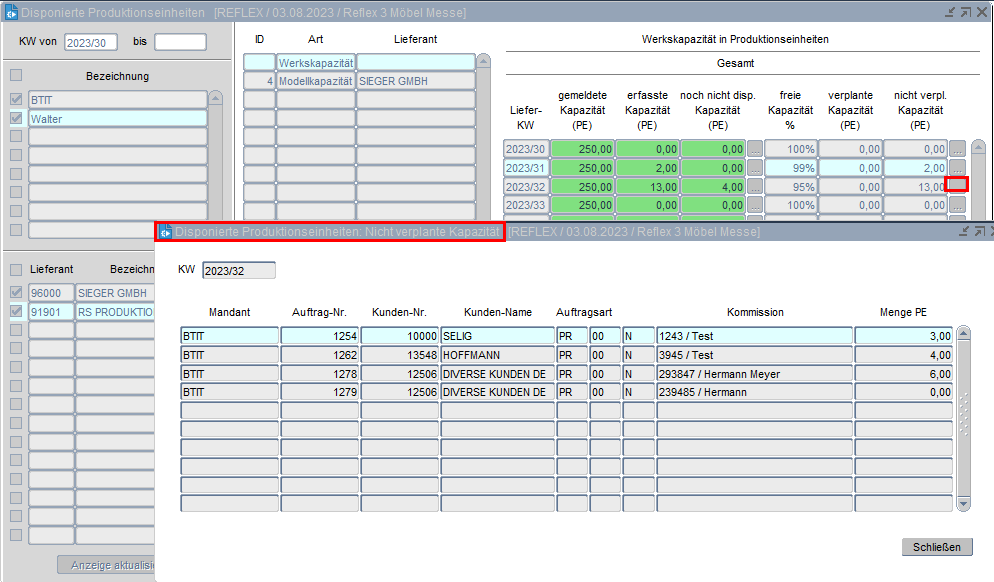Screen dimensions: 994x582
Task: Toggle the Walter checkbox
Action: click(15, 118)
